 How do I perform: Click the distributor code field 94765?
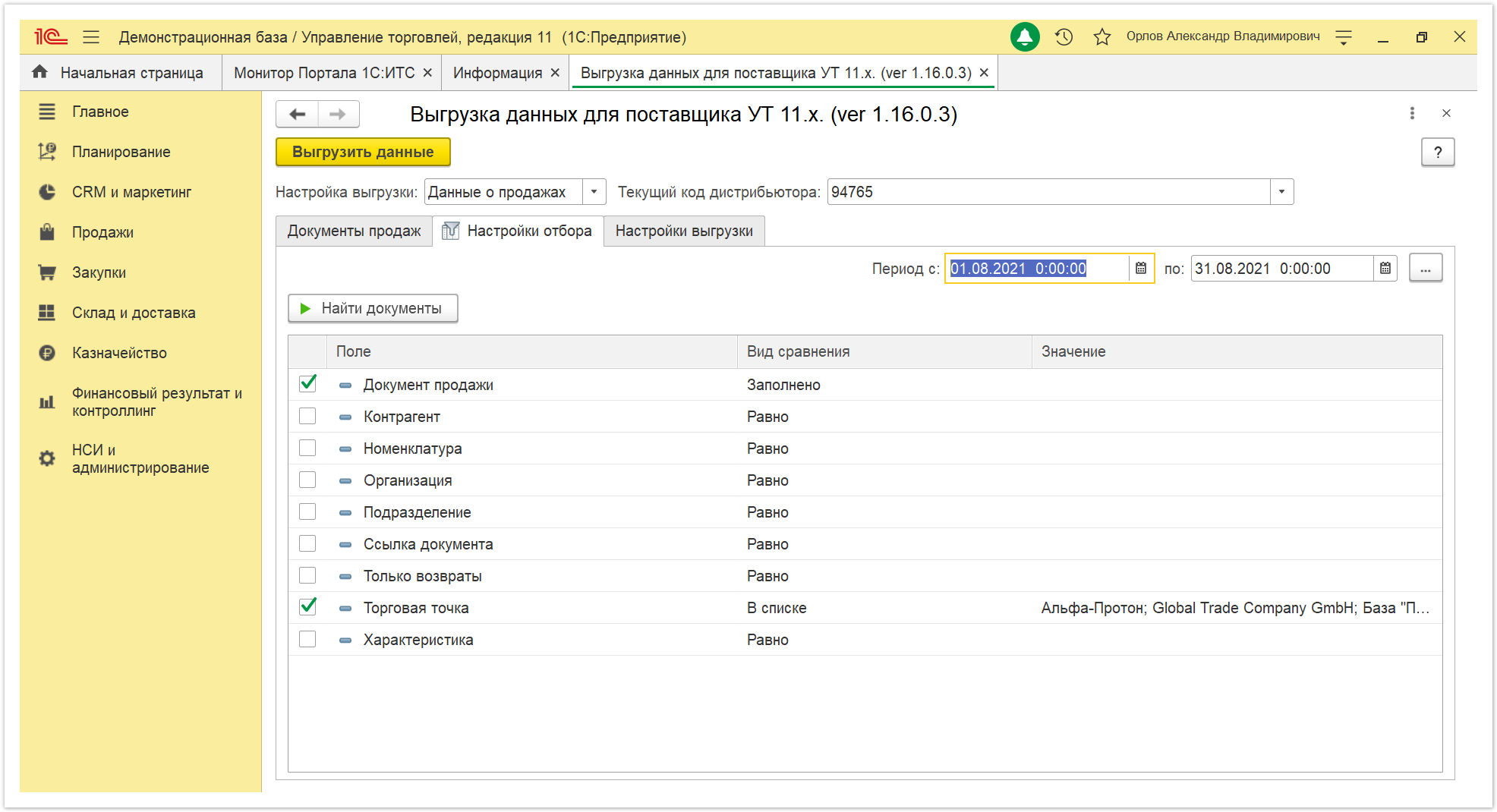pos(1048,192)
